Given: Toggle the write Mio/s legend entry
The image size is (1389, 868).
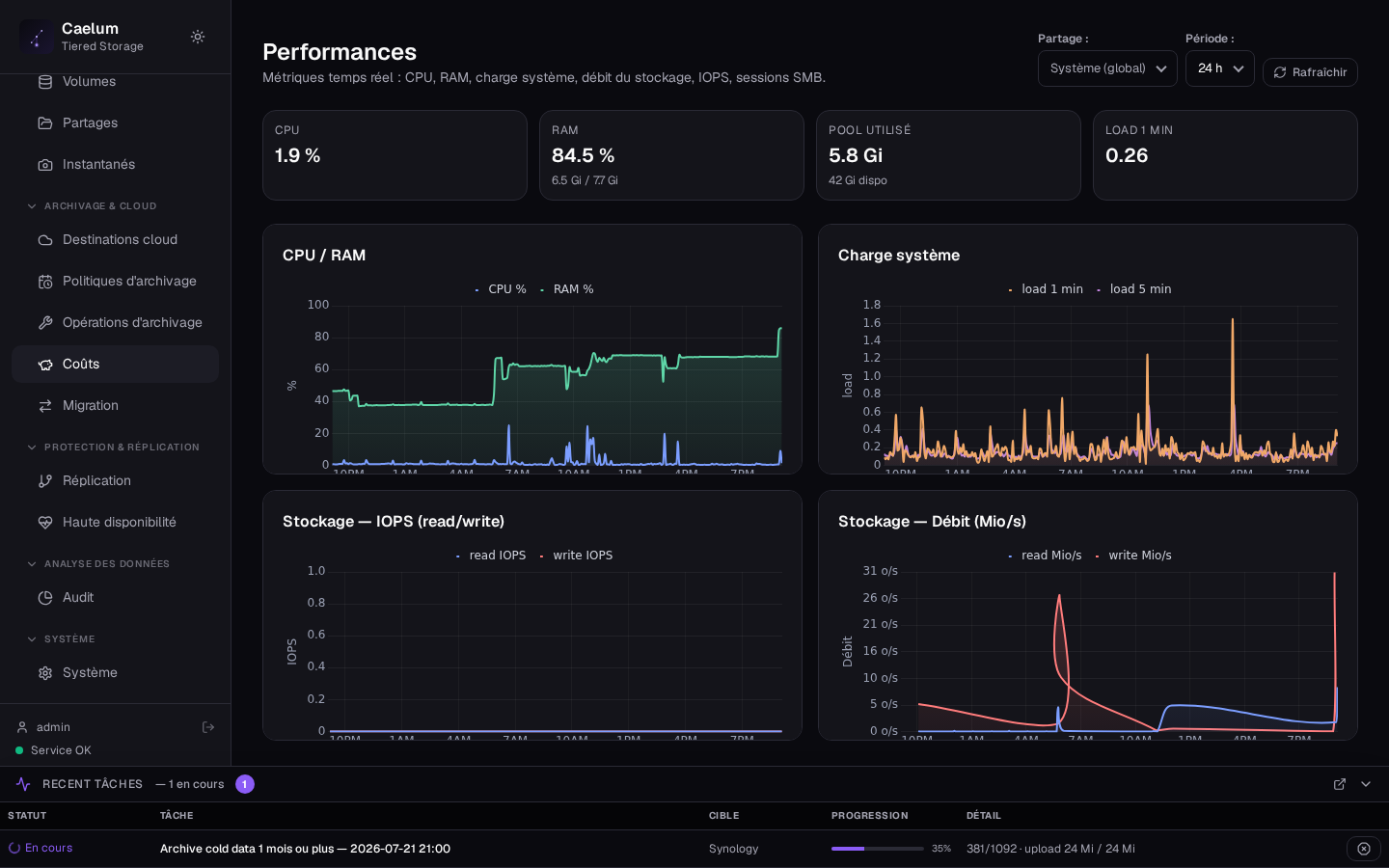Looking at the screenshot, I should (1133, 556).
